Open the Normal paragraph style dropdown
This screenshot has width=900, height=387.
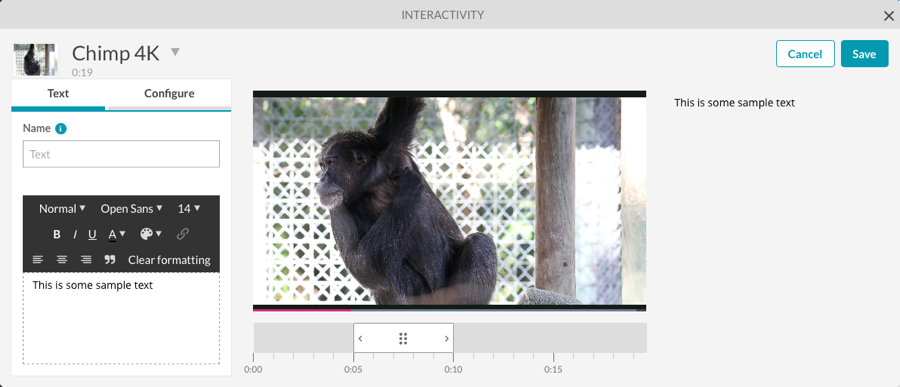[x=62, y=209]
